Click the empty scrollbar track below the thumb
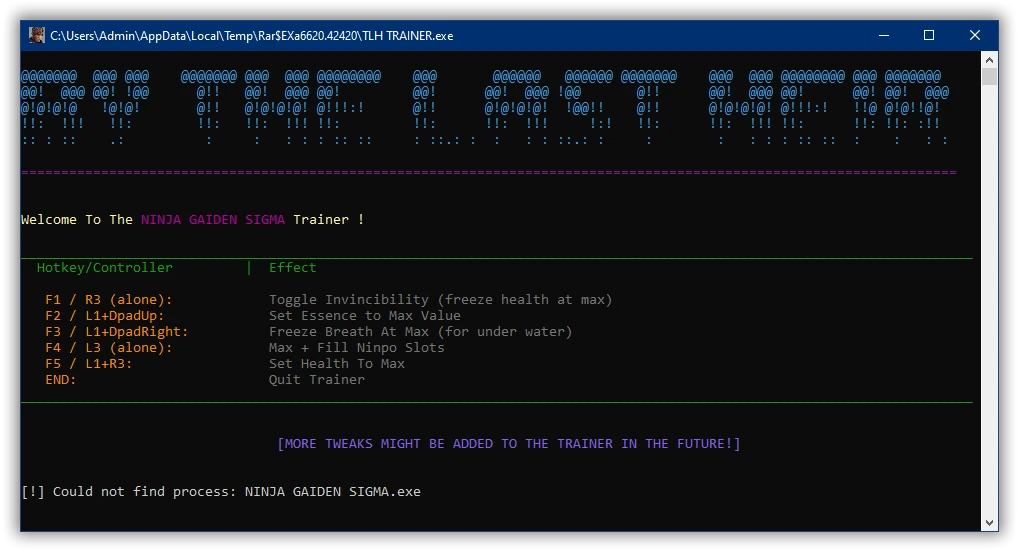The image size is (1019, 552). coord(989,299)
